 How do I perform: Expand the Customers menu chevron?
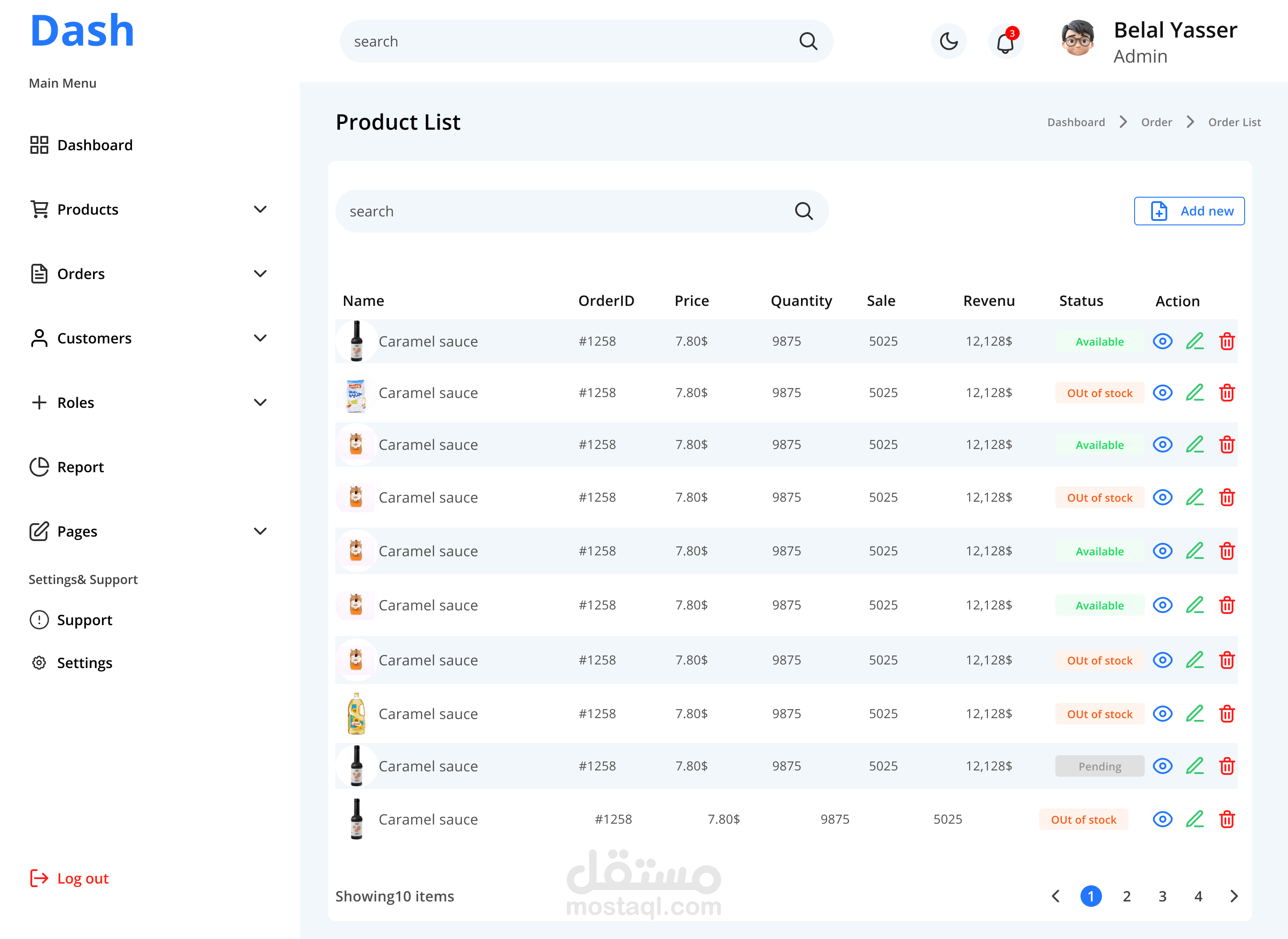pos(260,338)
